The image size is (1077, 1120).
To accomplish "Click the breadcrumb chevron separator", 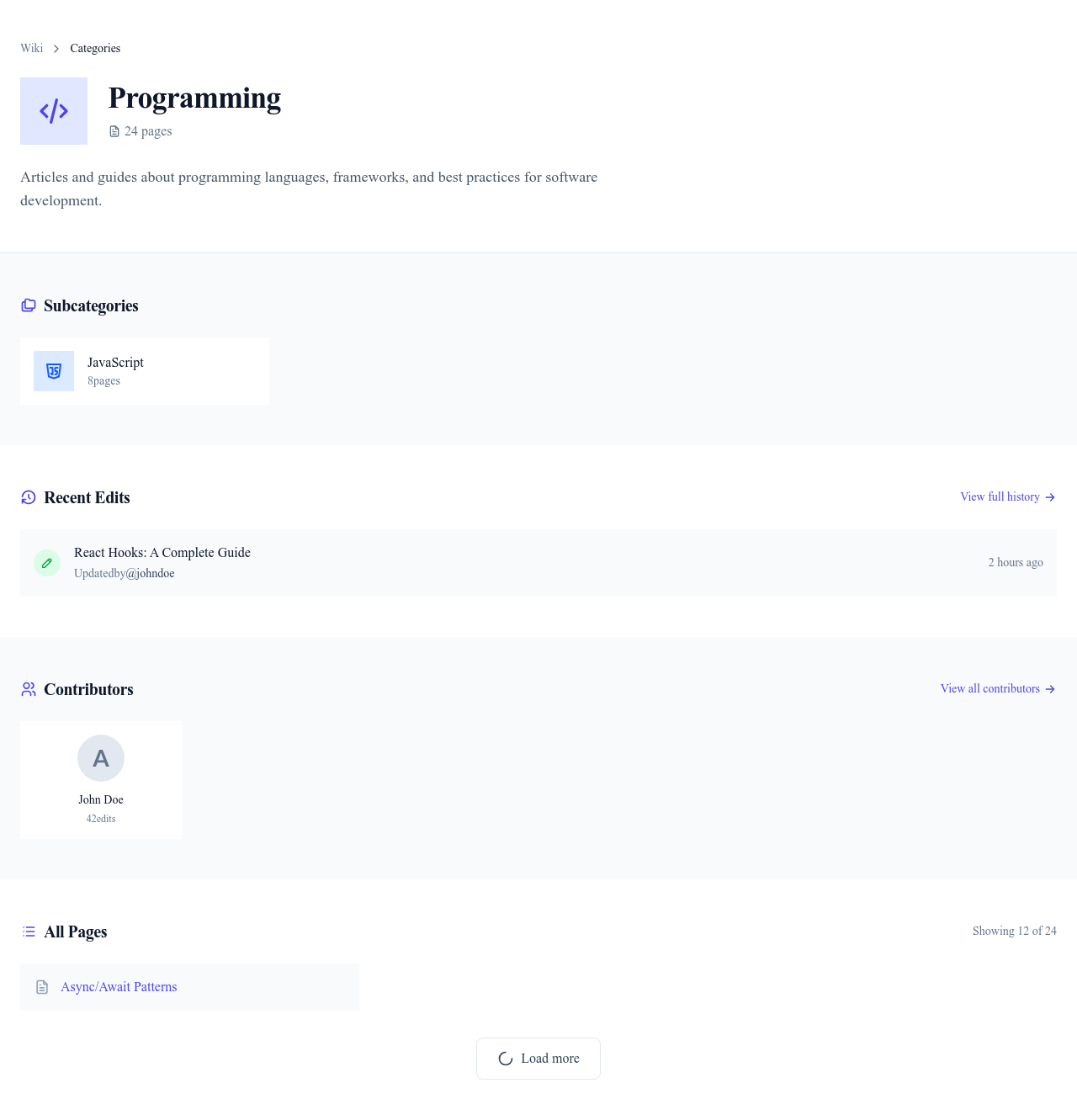I will (x=56, y=49).
